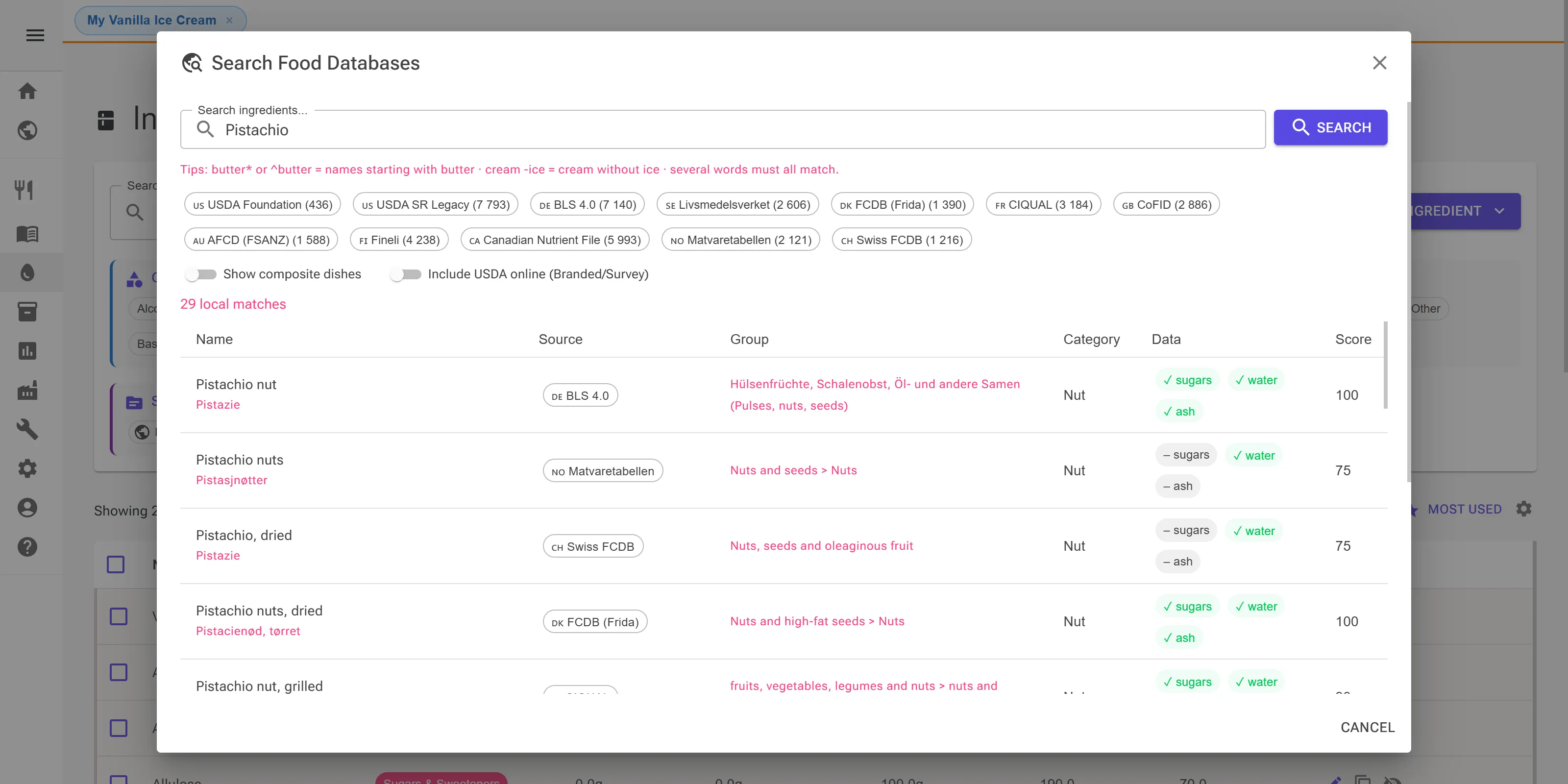Sort results by the Source column
The width and height of the screenshot is (1568, 784).
click(x=560, y=339)
